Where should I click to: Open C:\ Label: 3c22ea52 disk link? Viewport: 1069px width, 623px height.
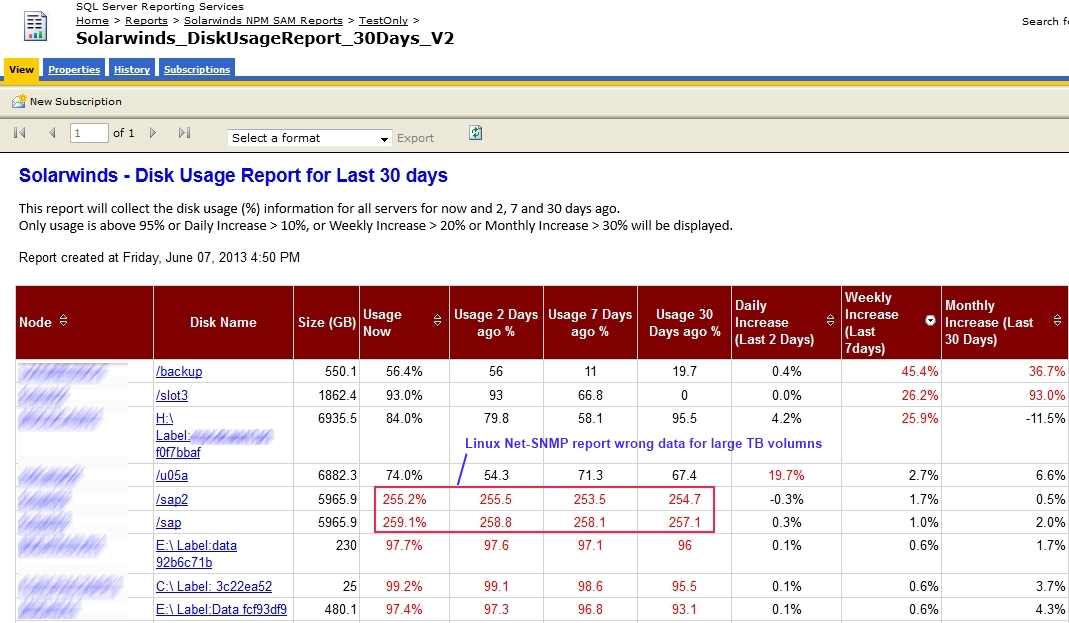coord(214,586)
